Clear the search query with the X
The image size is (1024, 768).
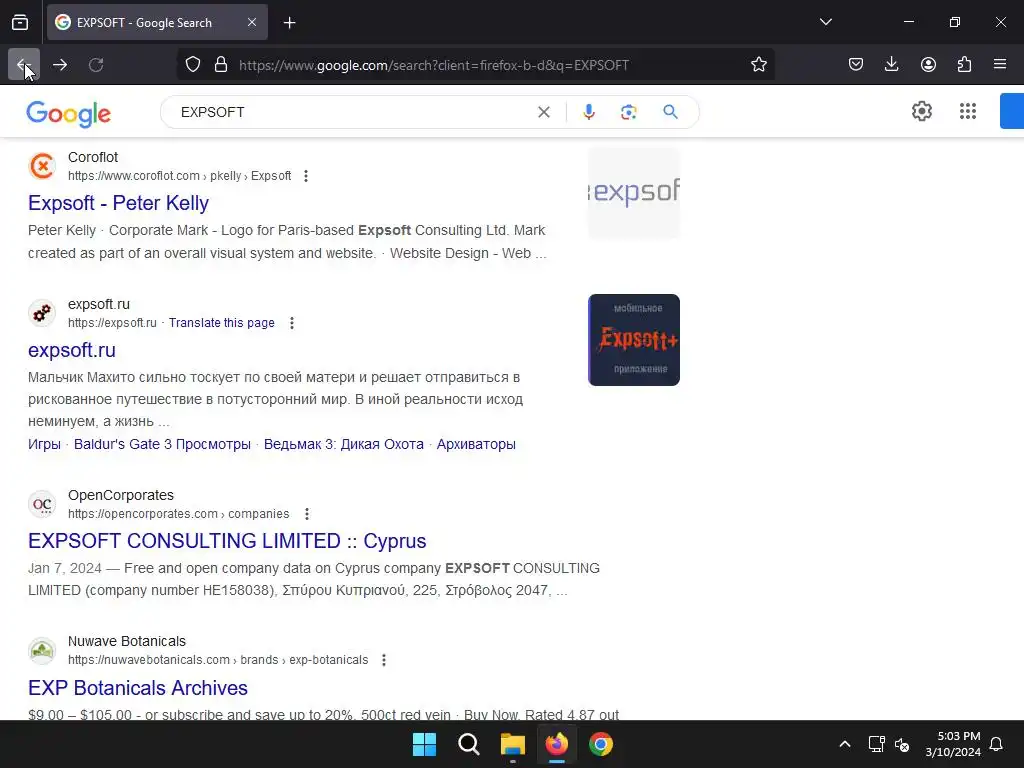[543, 112]
